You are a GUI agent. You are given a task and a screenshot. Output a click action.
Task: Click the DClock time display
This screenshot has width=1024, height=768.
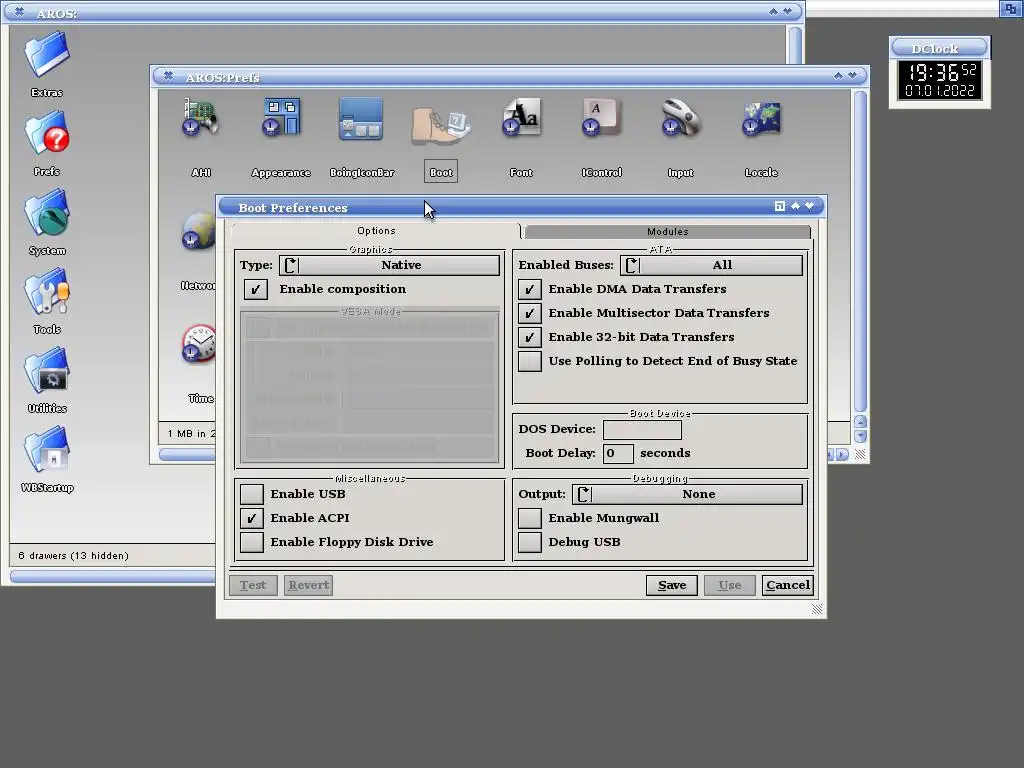940,80
